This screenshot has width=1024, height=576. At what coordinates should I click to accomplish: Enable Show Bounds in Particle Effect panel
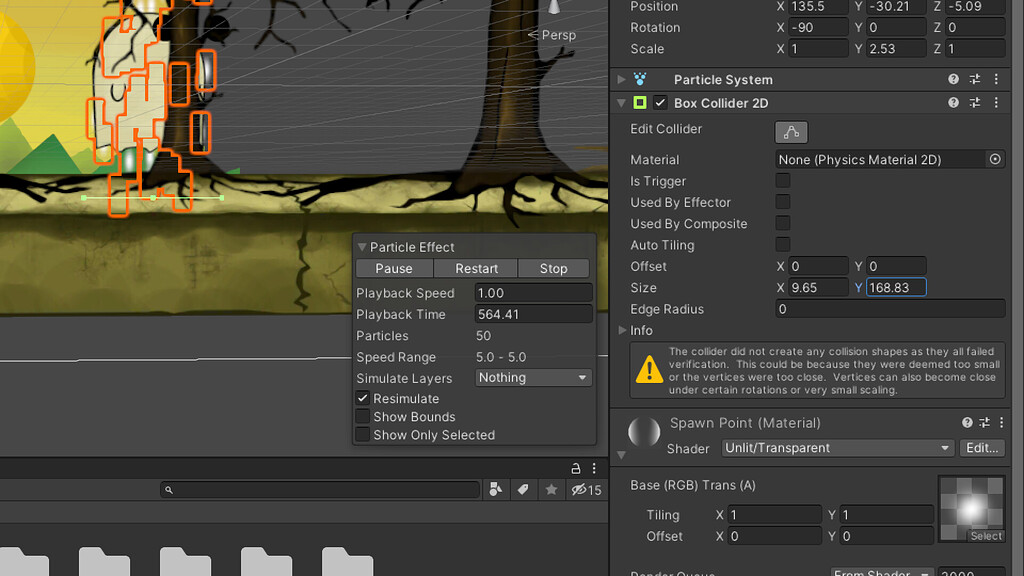pyautogui.click(x=362, y=417)
